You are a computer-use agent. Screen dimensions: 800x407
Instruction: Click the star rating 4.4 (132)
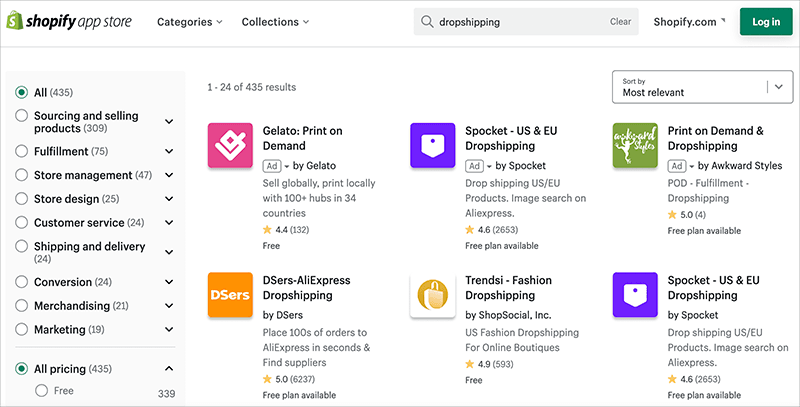click(x=286, y=230)
